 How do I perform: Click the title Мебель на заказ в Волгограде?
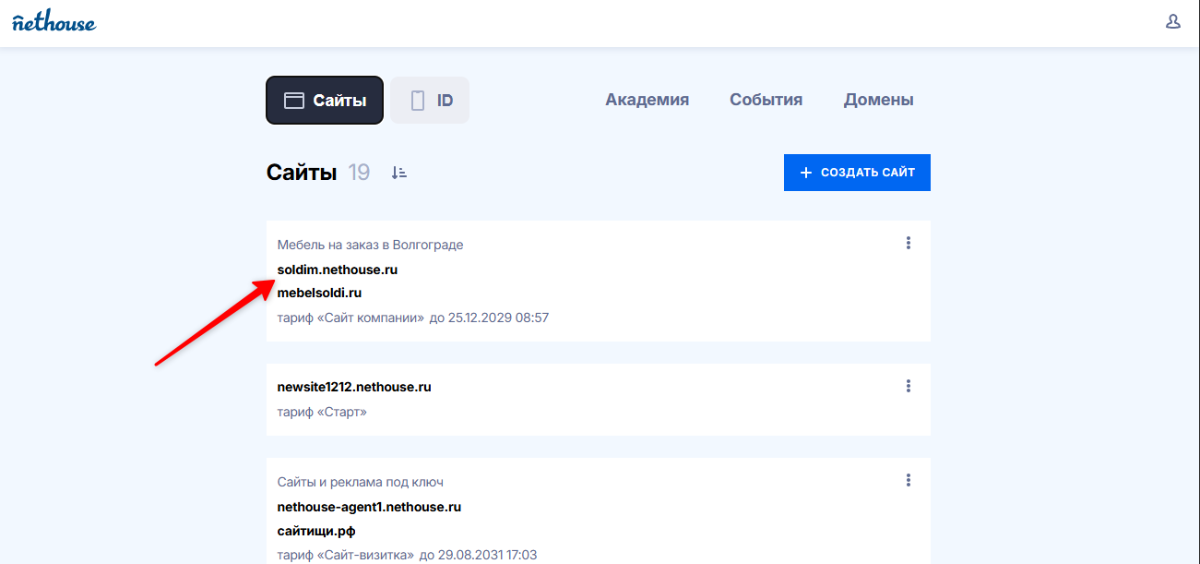(370, 245)
